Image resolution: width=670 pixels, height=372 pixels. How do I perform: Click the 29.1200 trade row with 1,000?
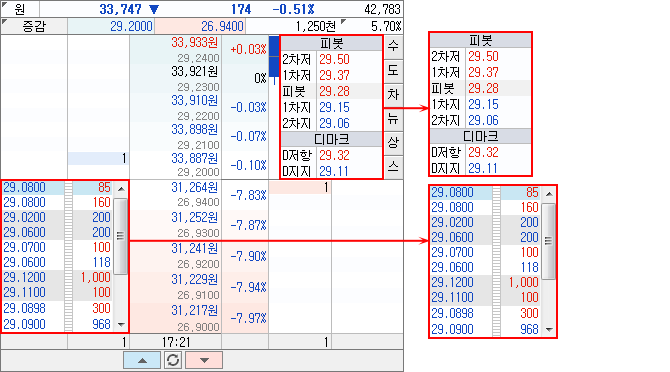tap(58, 278)
